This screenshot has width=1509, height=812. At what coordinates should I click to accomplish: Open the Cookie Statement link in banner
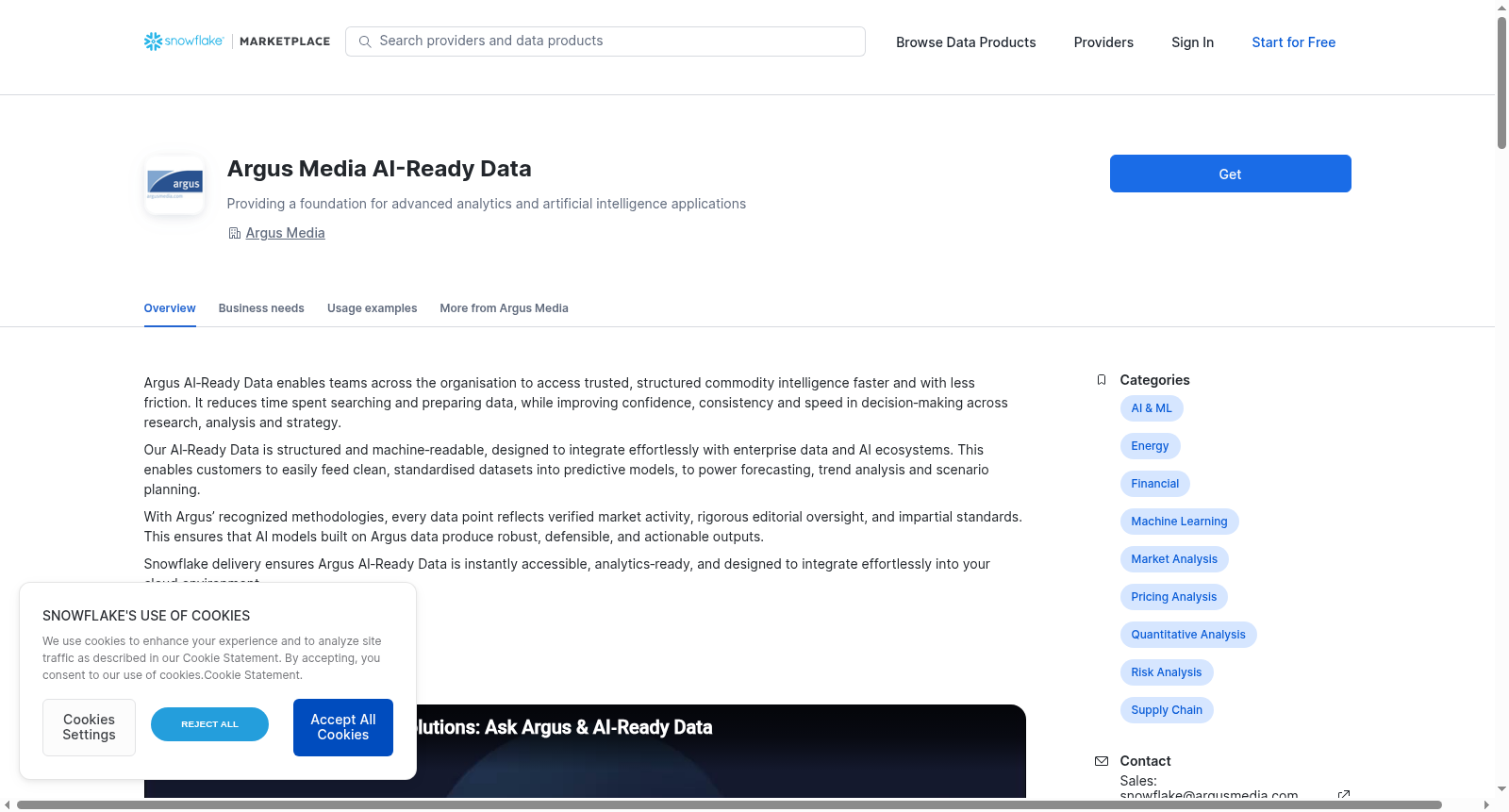pos(253,675)
